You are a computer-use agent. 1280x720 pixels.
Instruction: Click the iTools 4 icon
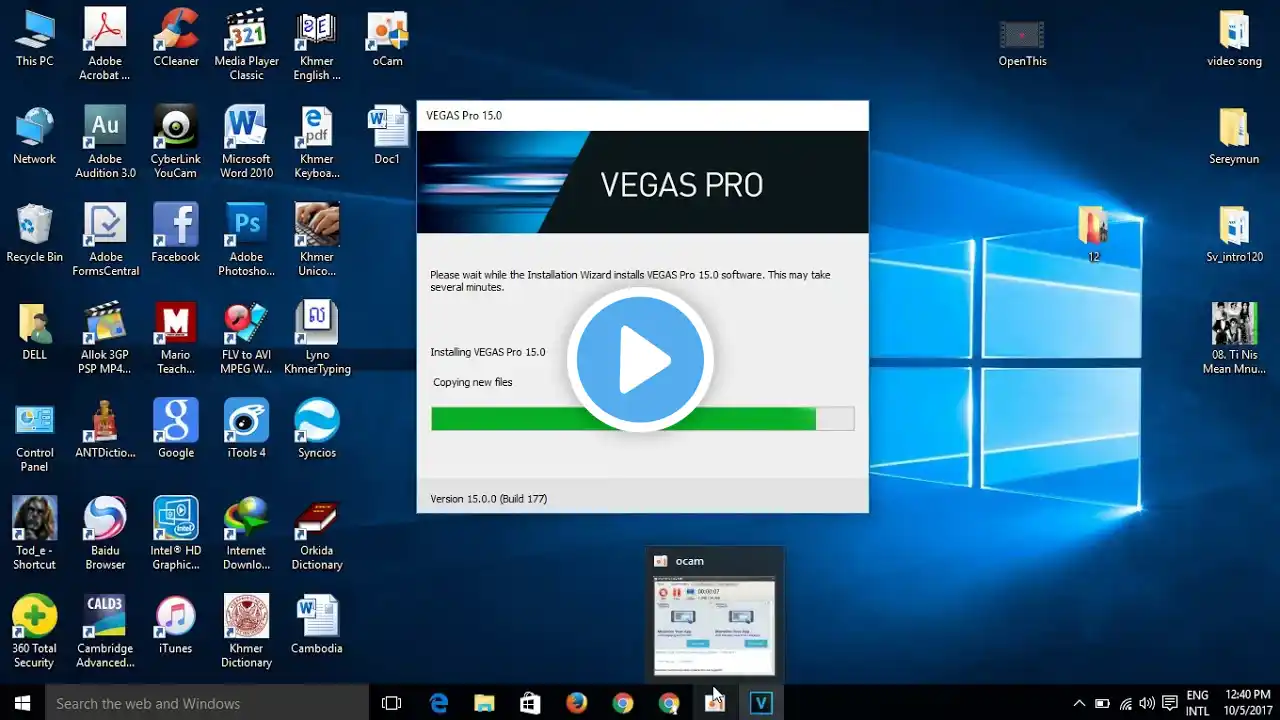tap(246, 430)
